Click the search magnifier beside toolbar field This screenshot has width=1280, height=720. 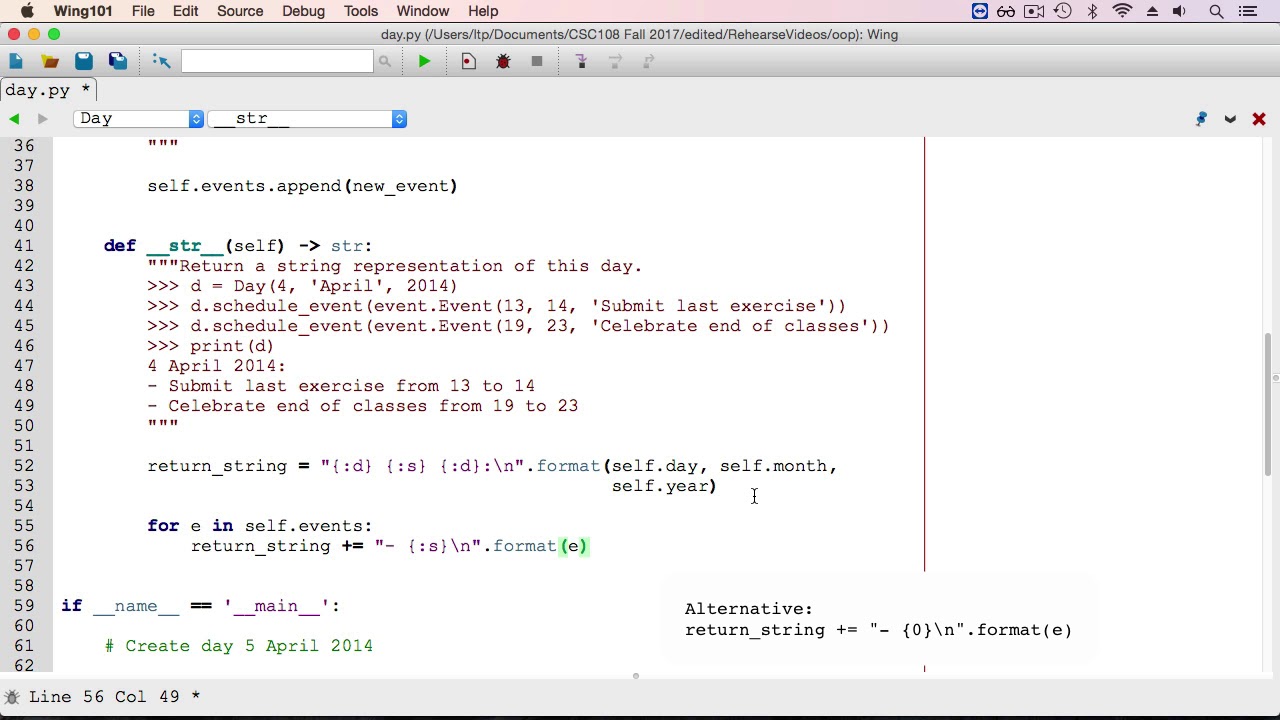384,62
